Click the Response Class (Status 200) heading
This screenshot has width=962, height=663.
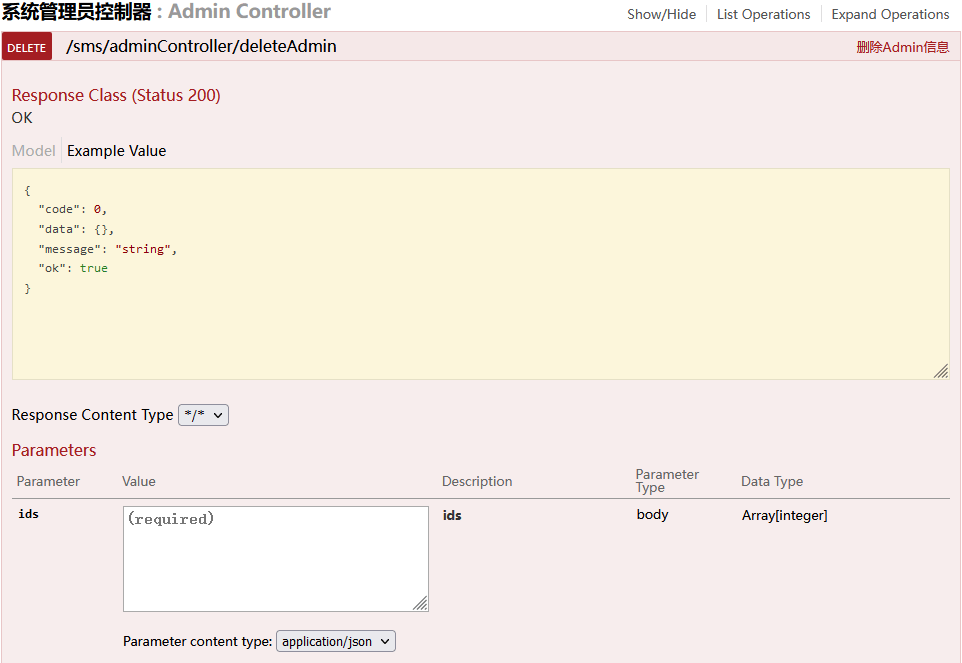pos(116,96)
